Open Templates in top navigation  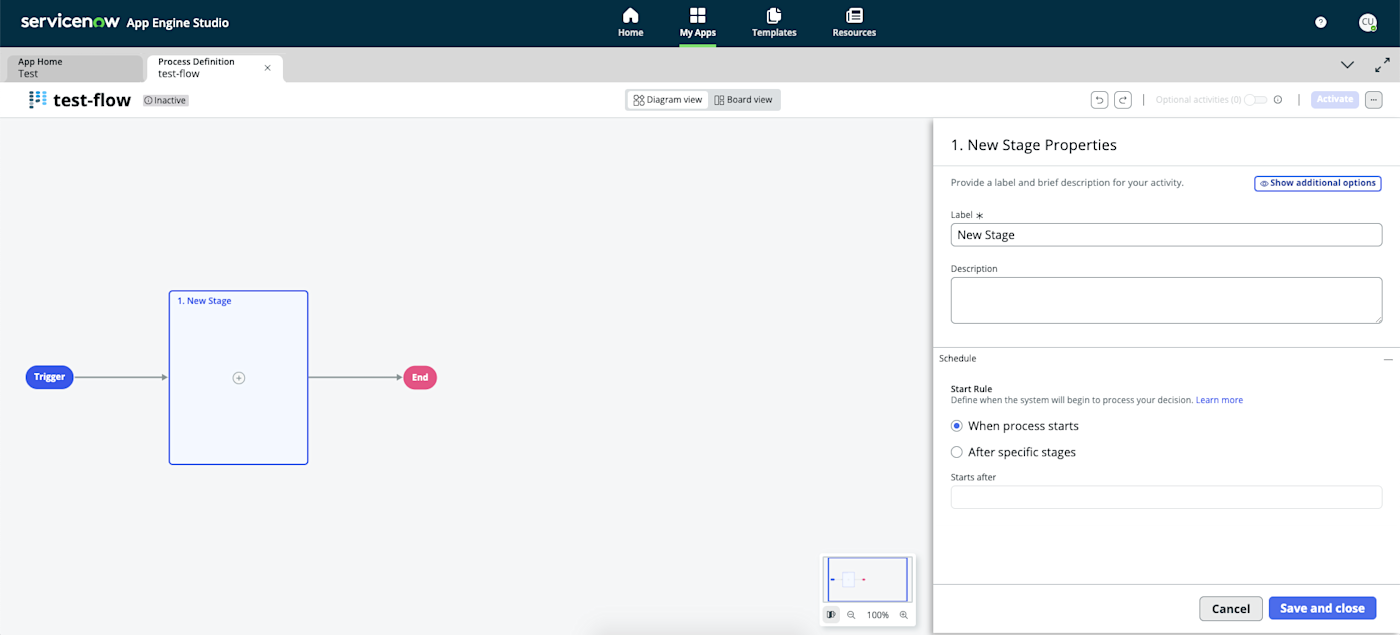[774, 22]
